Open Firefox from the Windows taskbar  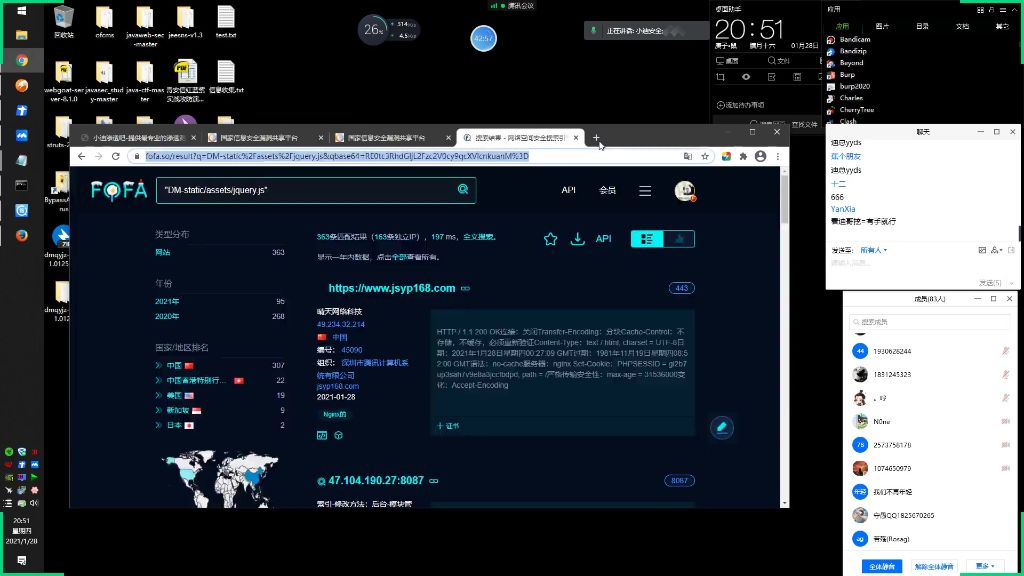click(22, 235)
